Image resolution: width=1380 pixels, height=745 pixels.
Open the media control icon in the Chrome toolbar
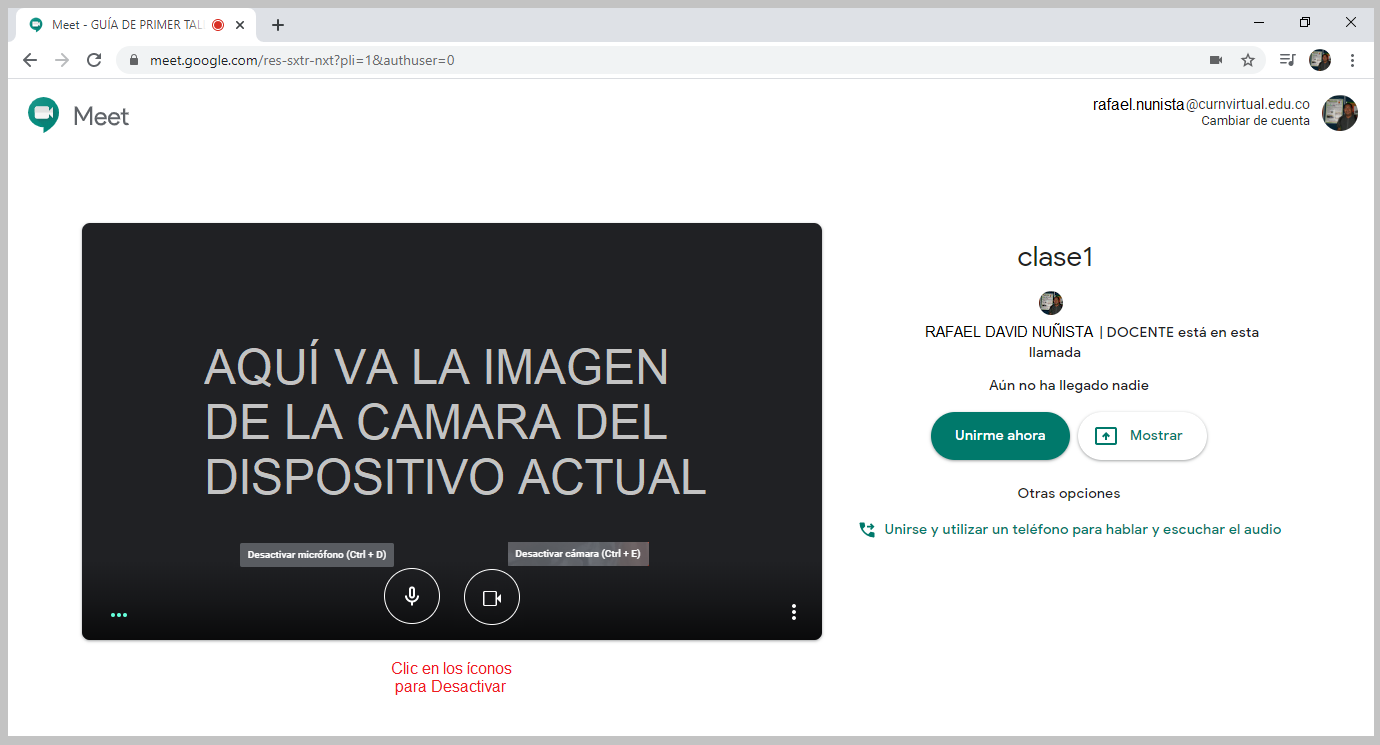(x=1287, y=60)
